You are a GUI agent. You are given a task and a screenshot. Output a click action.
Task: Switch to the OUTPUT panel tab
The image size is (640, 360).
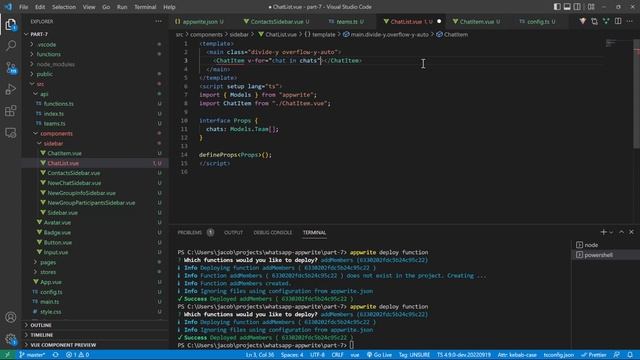(233, 232)
